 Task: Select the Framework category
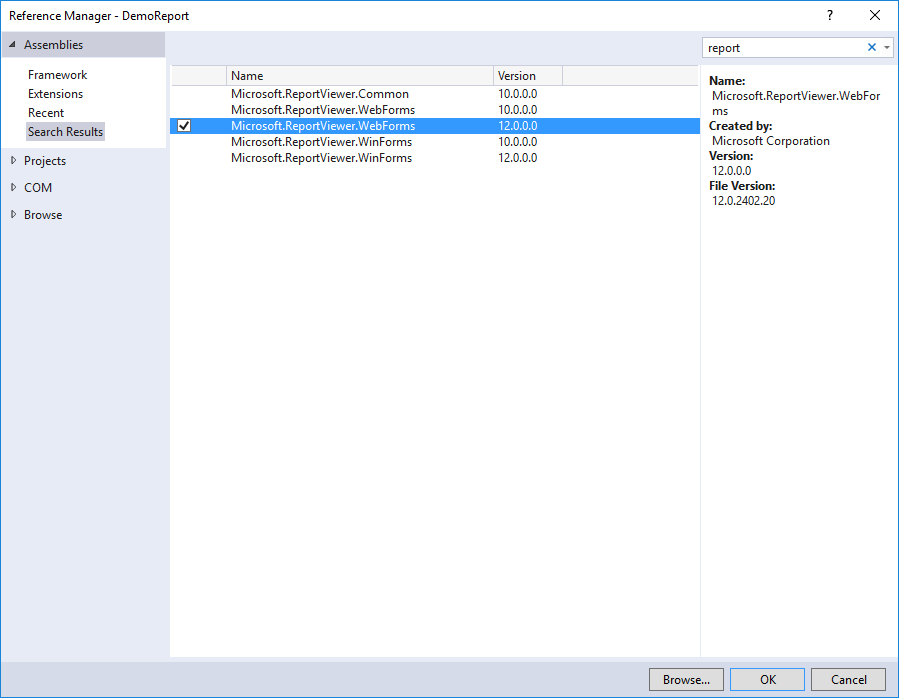(x=57, y=74)
